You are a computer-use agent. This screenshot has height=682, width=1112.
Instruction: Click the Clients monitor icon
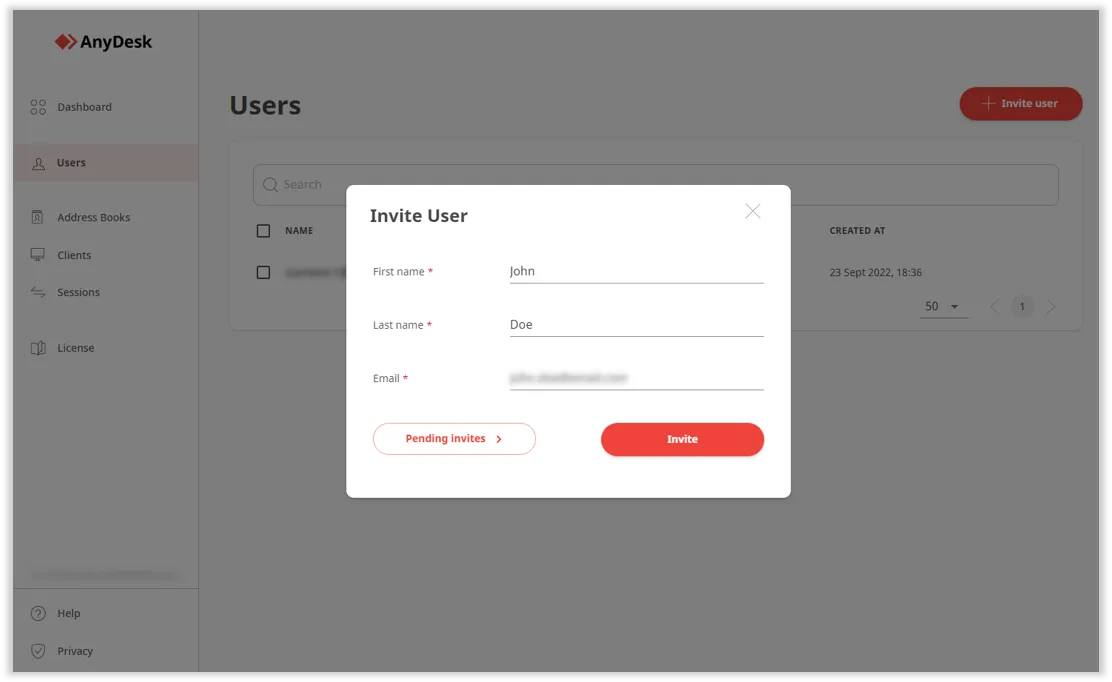click(x=38, y=255)
